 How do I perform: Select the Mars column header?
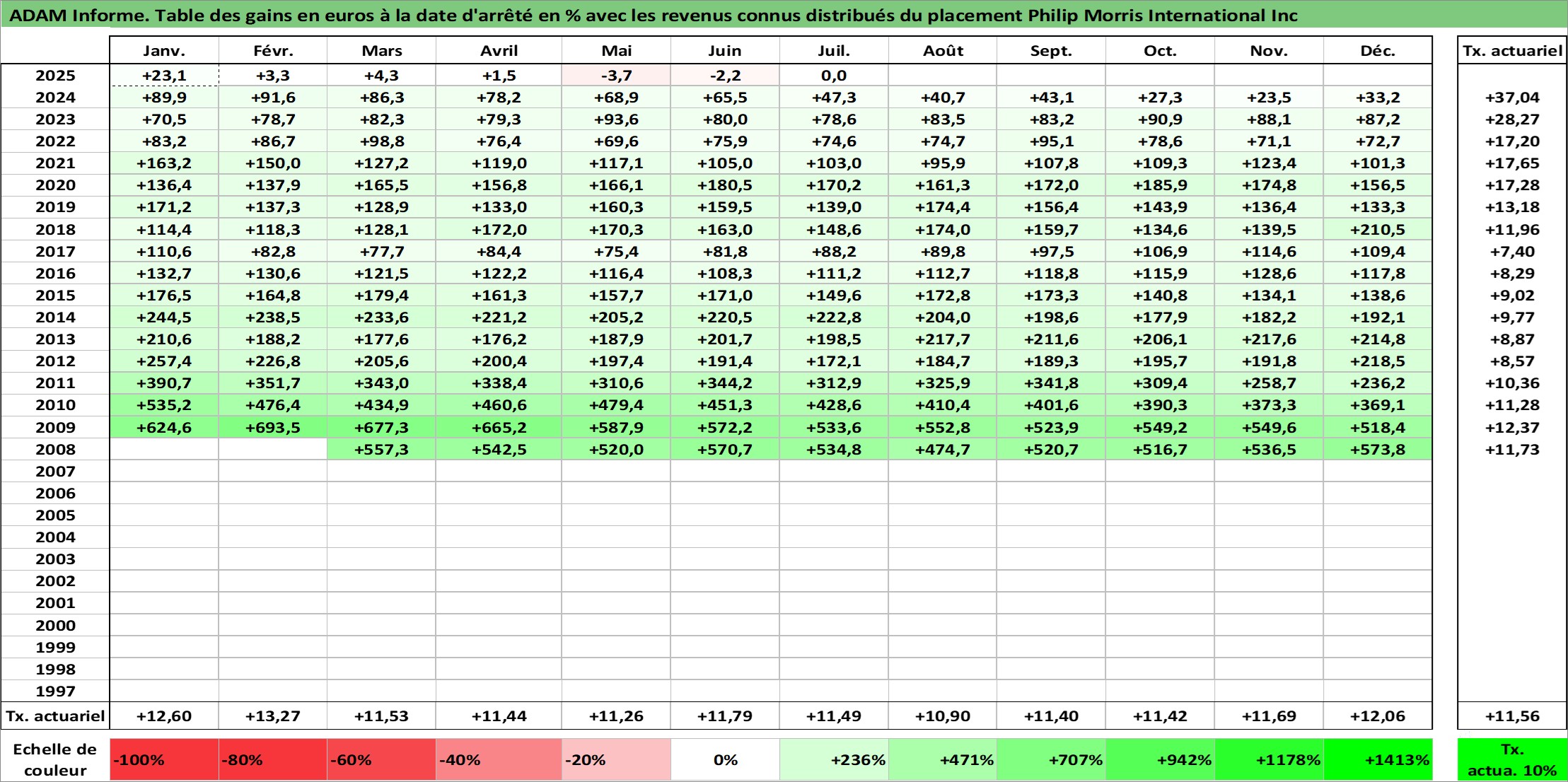coord(381,50)
